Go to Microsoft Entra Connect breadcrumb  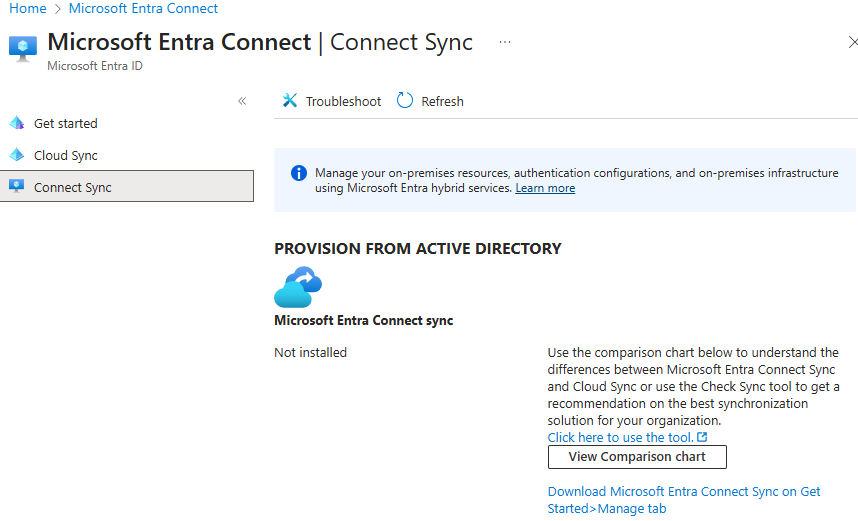click(143, 8)
